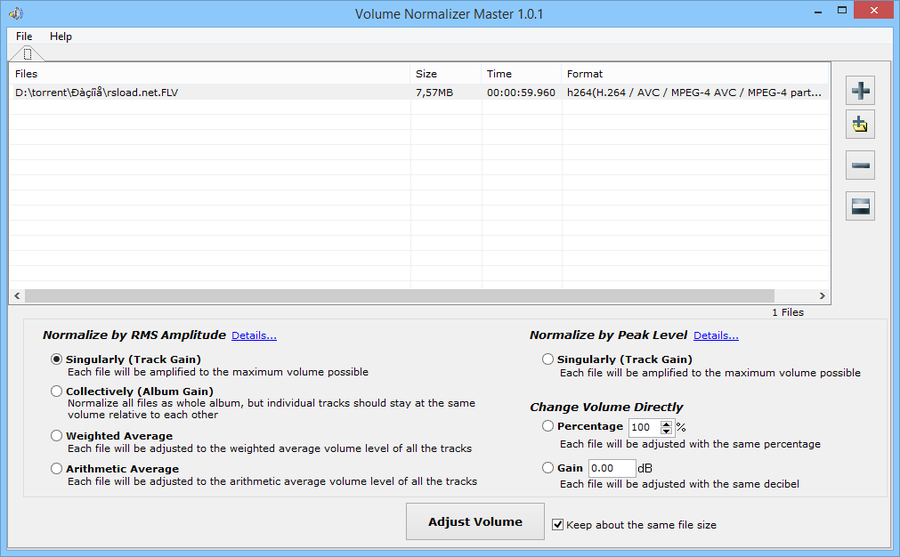Click the add folder icon
Screen dimensions: 900x557
point(860,125)
